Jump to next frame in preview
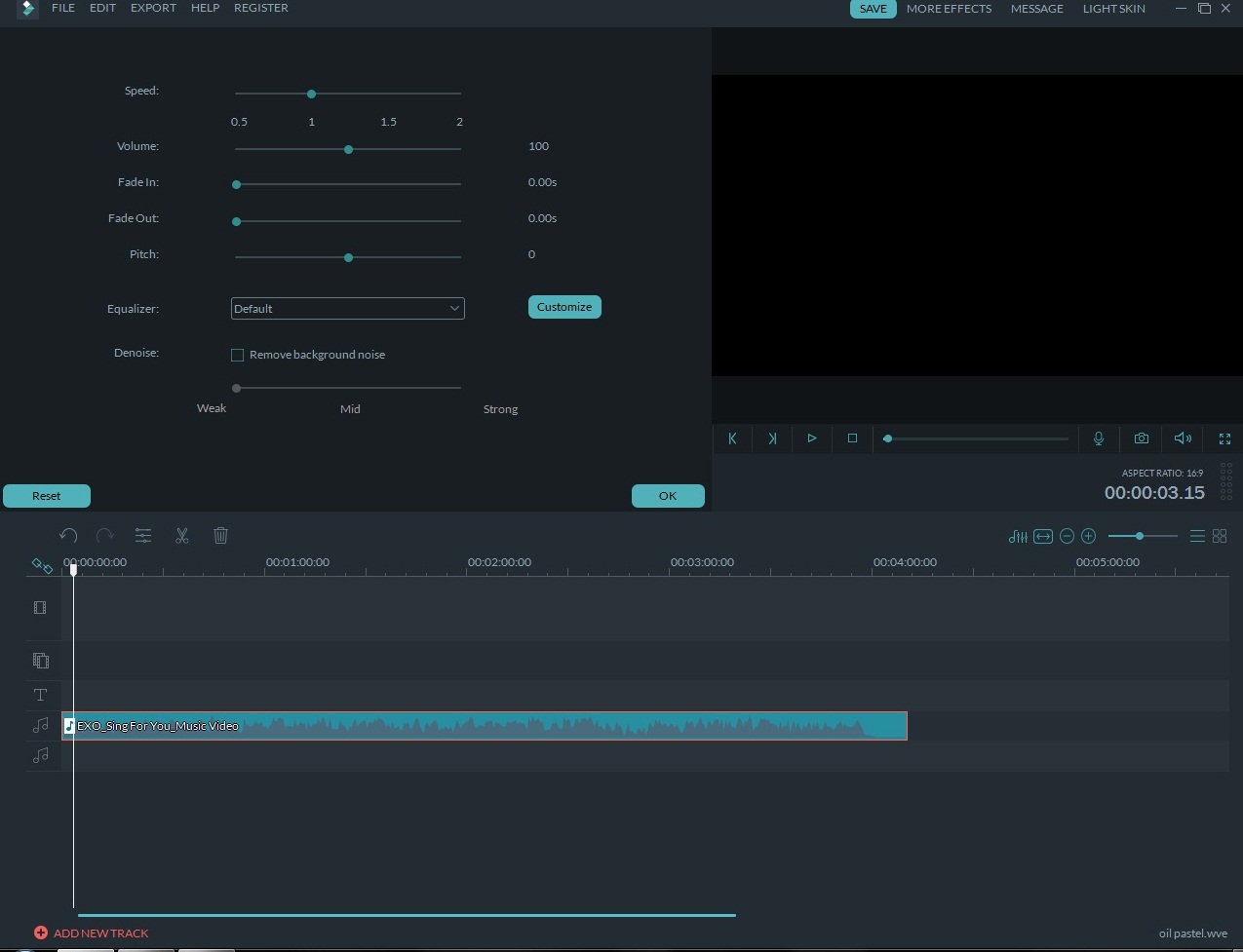Viewport: 1243px width, 952px height. tap(772, 438)
